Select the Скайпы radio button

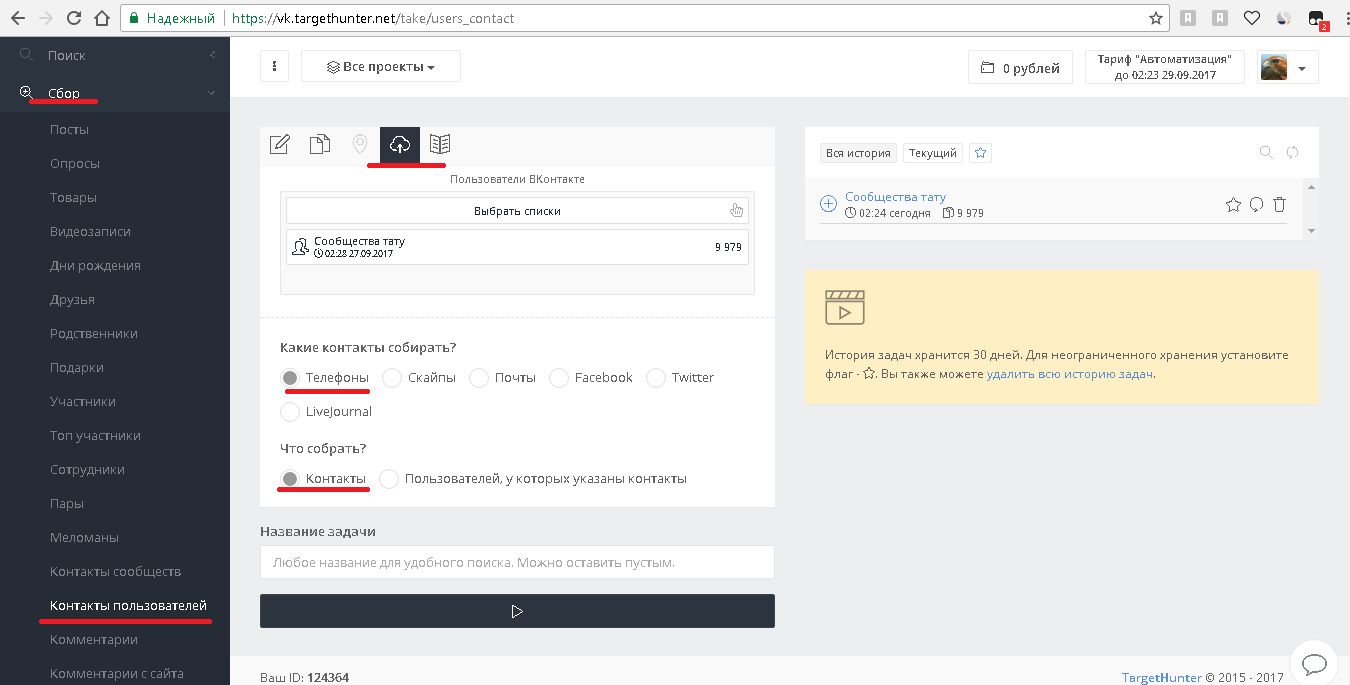tap(392, 378)
